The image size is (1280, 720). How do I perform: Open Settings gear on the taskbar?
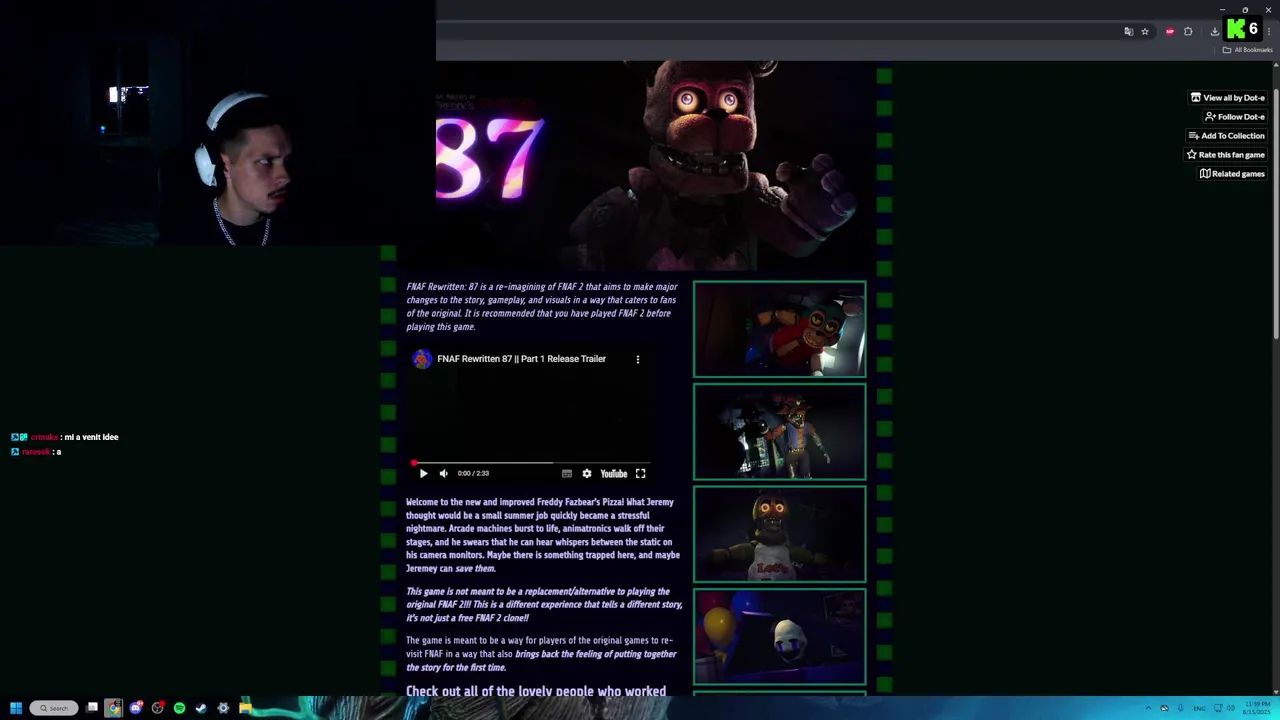pos(223,708)
